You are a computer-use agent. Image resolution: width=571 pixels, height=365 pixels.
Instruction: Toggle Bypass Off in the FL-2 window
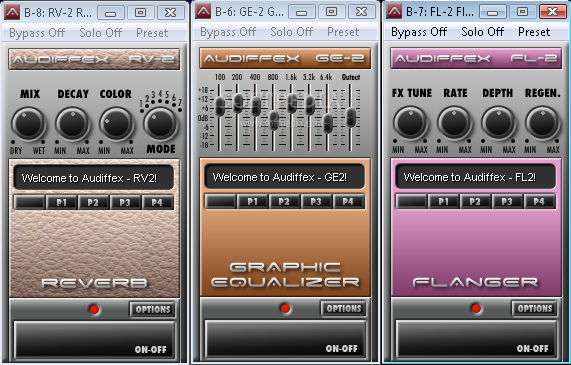point(419,32)
